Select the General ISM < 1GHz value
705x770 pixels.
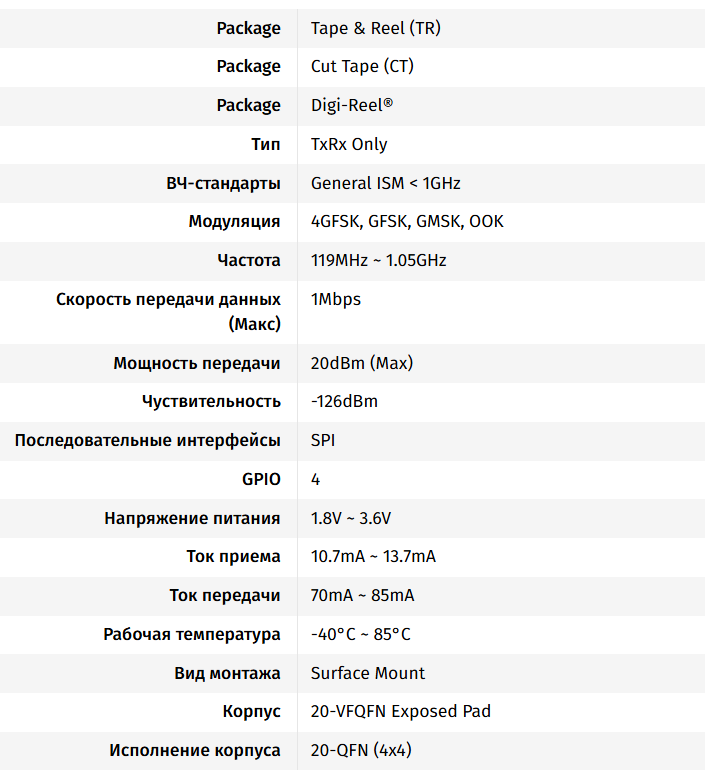385,183
